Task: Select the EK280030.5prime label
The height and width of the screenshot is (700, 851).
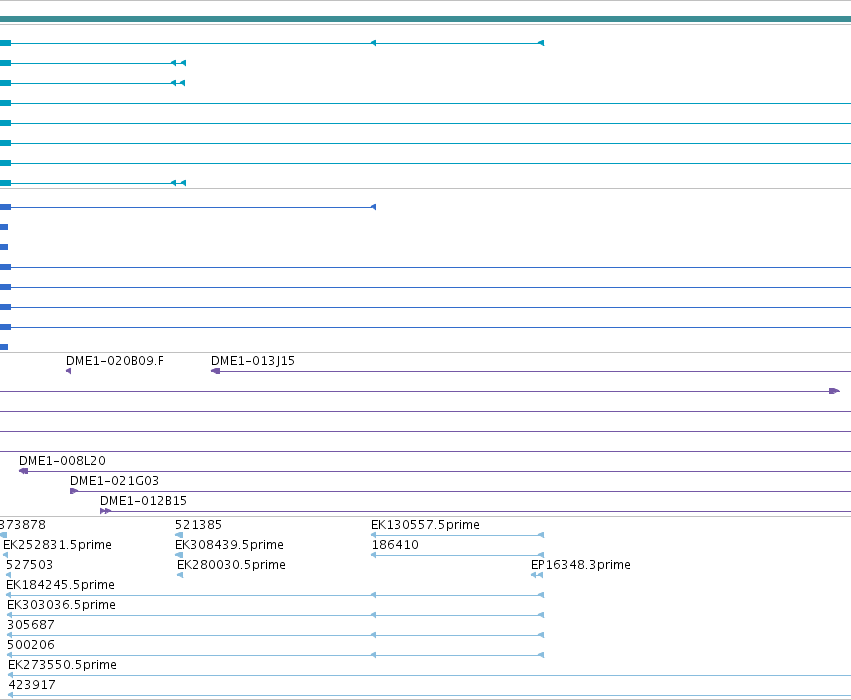Action: [x=231, y=565]
